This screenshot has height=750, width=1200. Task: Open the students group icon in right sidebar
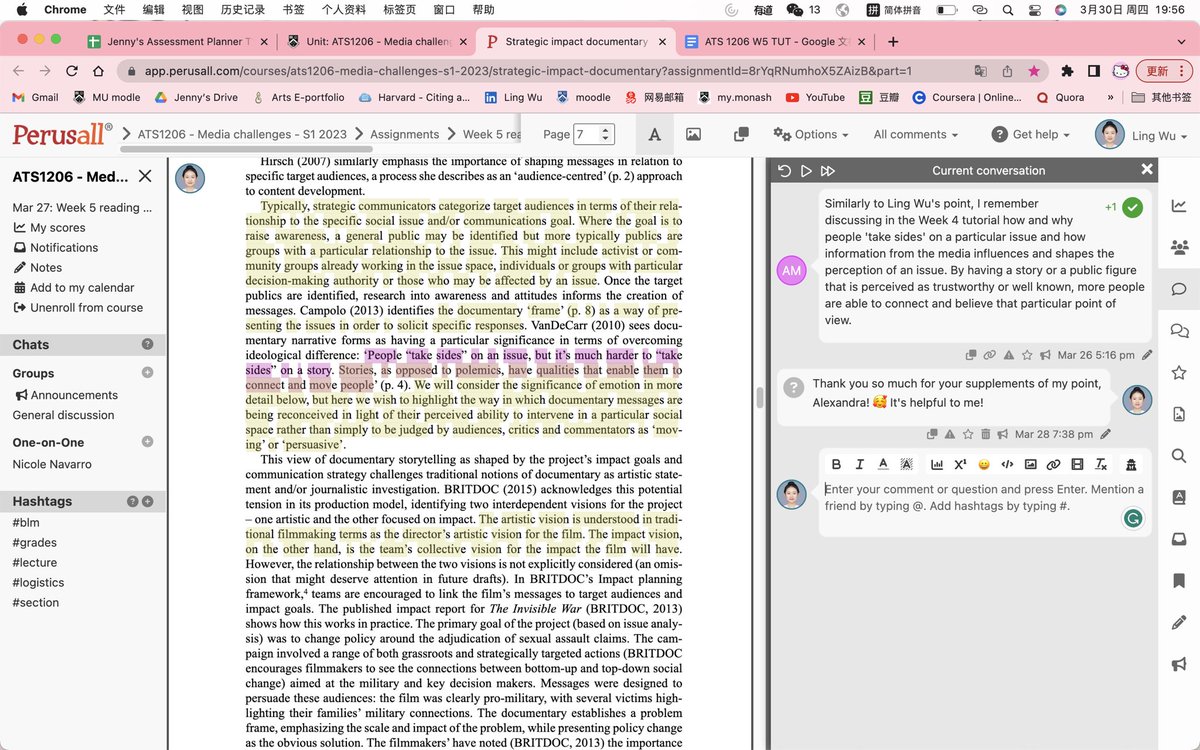click(x=1179, y=248)
